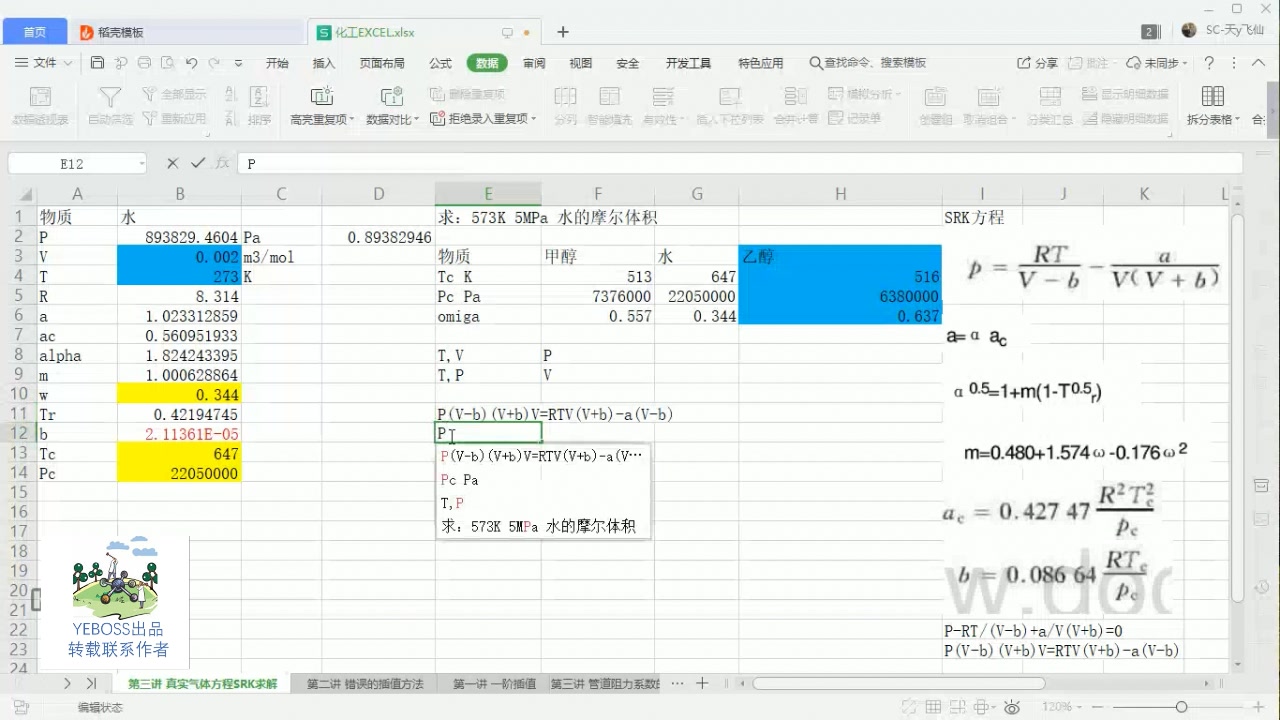This screenshot has width=1280, height=720.
Task: Open the 开发工具 ribbon tab
Action: [688, 63]
